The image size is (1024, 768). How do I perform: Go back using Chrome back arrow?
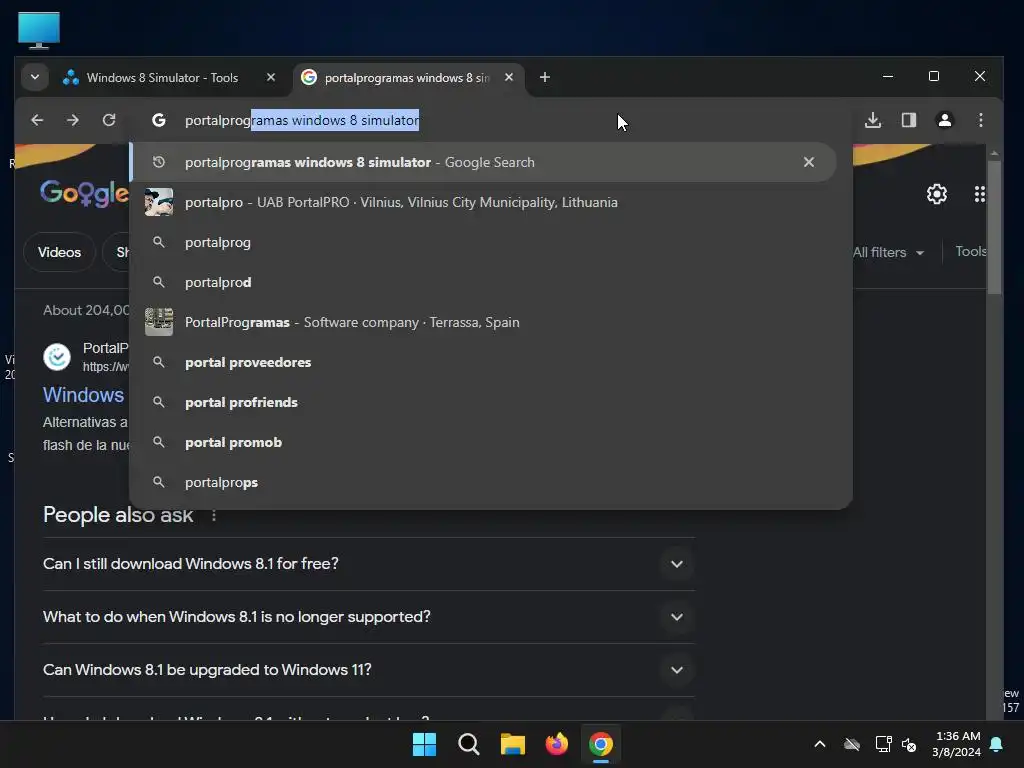37,120
